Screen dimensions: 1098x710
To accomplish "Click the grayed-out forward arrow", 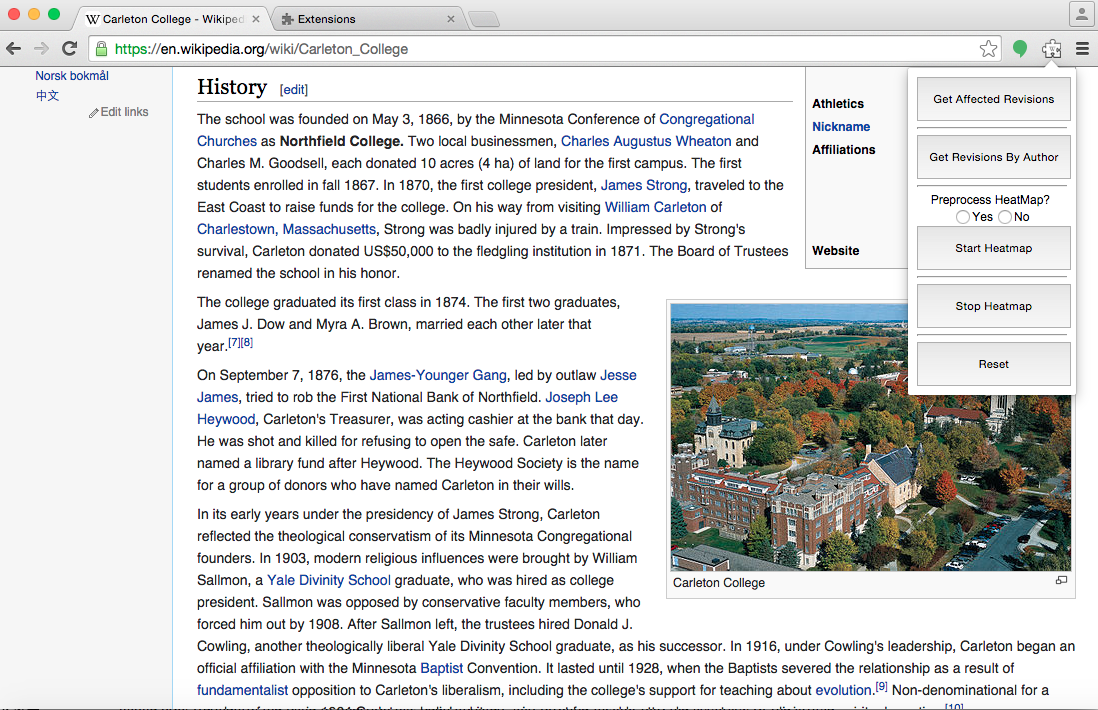I will (40, 48).
